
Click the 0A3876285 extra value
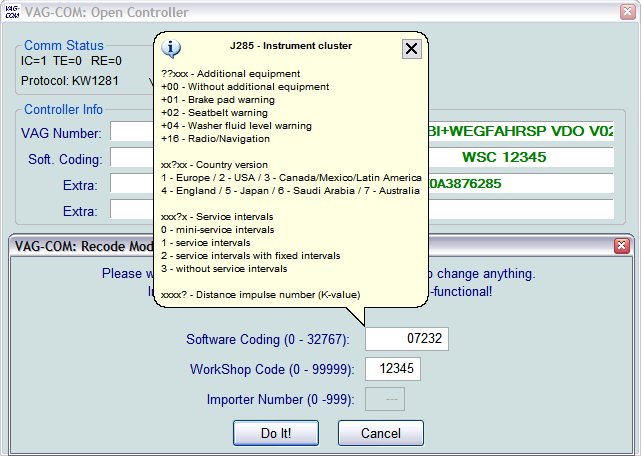(x=465, y=183)
